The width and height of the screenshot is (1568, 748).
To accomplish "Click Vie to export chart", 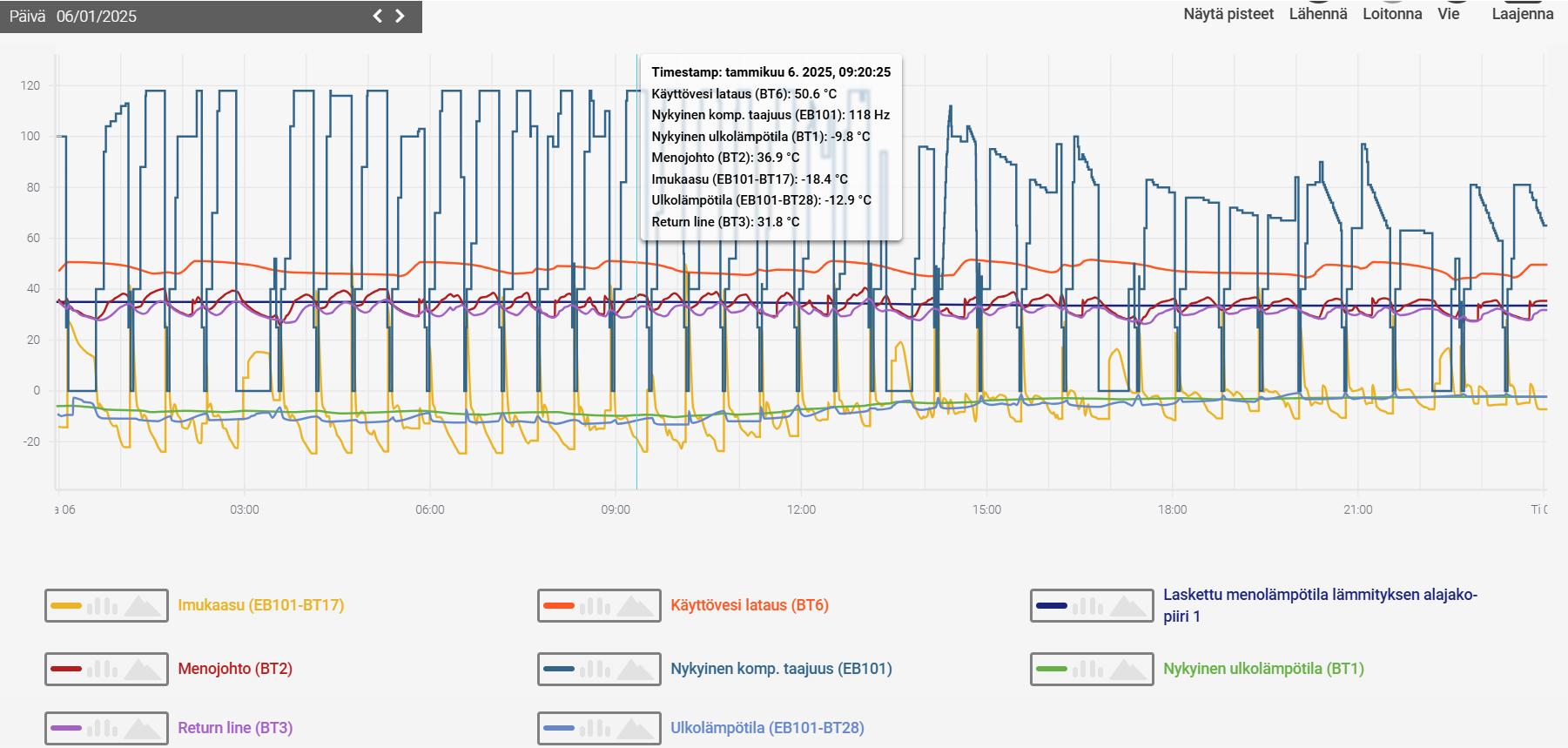I will (x=1449, y=14).
